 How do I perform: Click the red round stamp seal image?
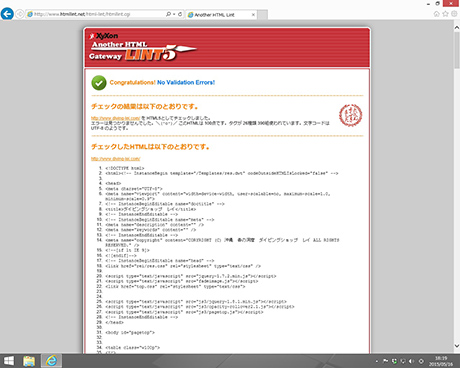[350, 115]
